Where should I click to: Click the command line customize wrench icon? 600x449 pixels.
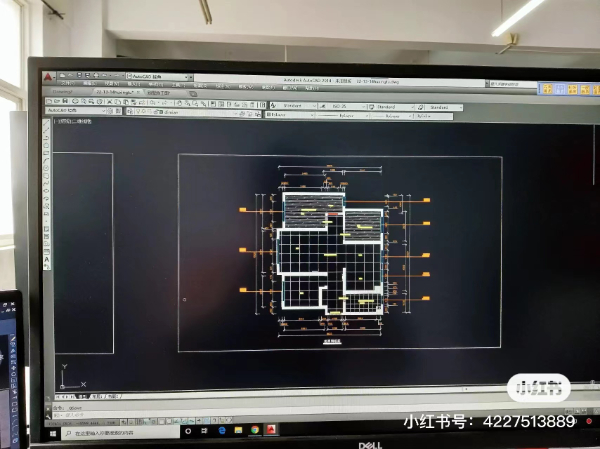(x=48, y=416)
